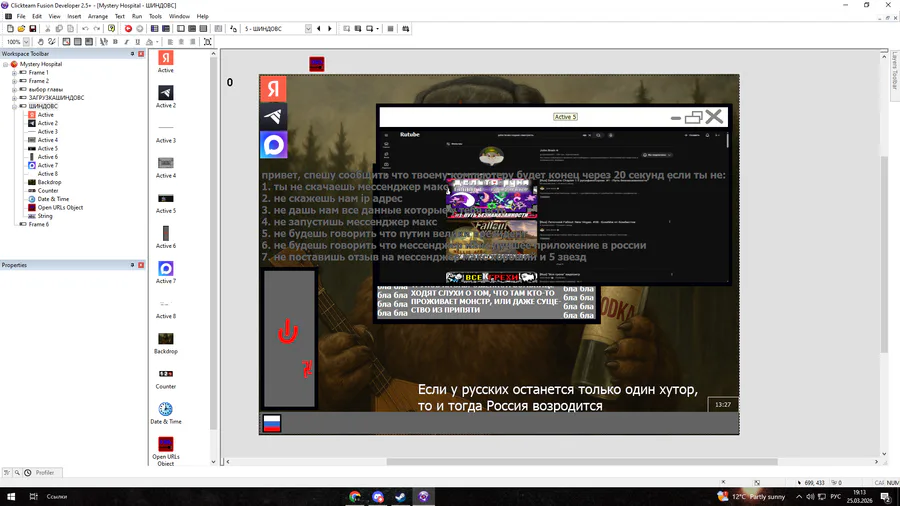Toggle bold text formatting

(x=115, y=42)
